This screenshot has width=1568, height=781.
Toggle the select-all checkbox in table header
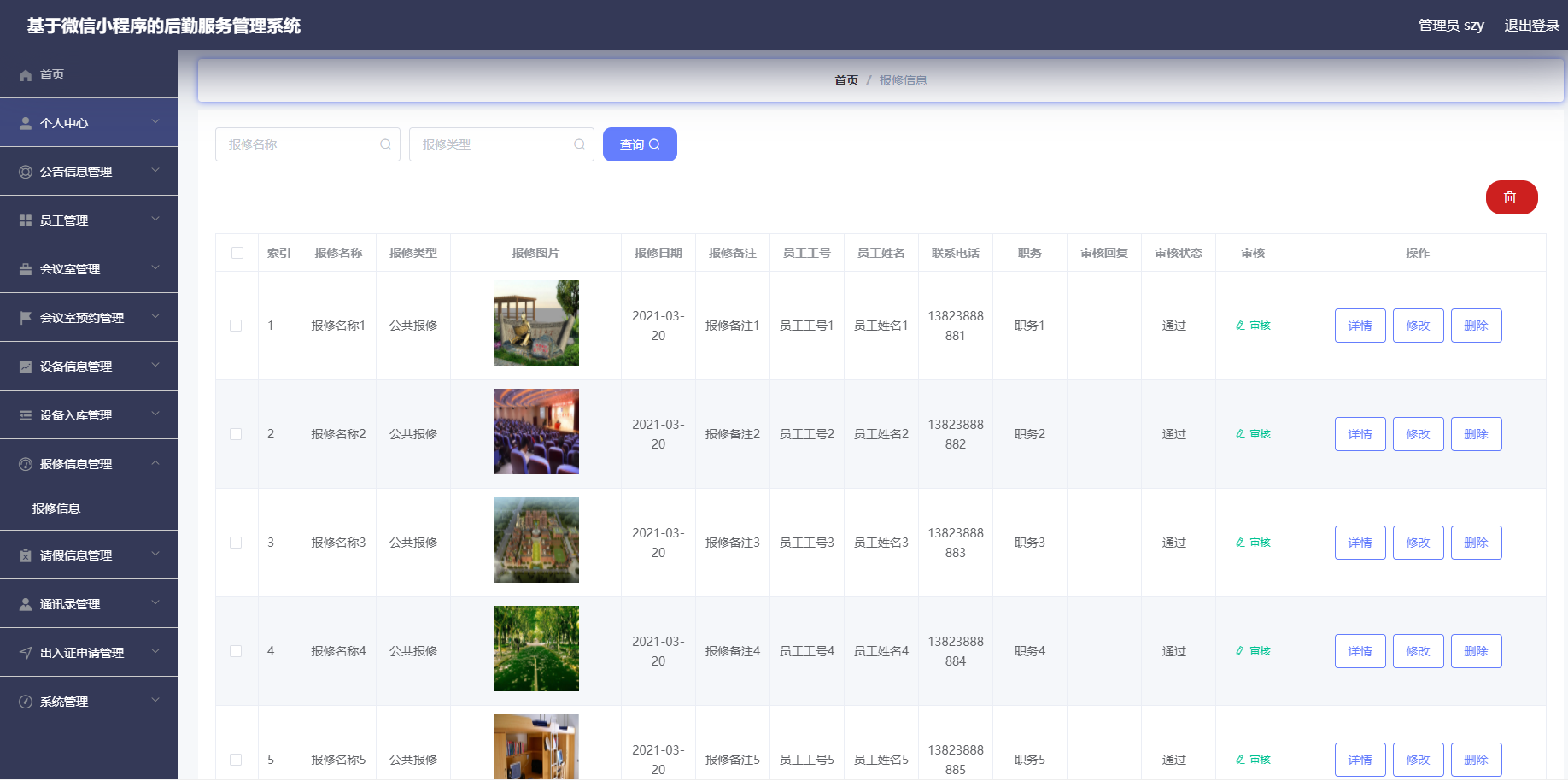[x=237, y=253]
